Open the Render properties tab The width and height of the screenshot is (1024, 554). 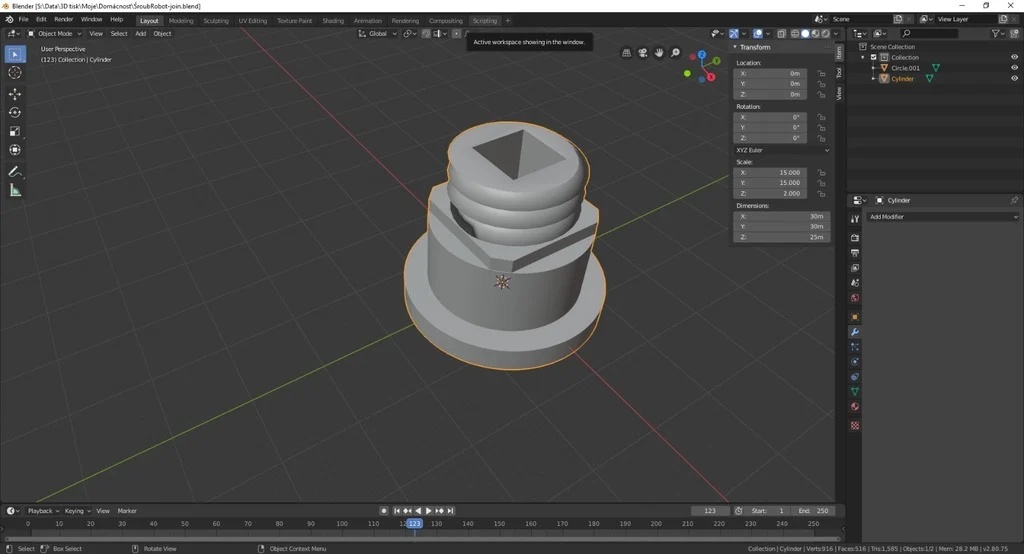855,238
